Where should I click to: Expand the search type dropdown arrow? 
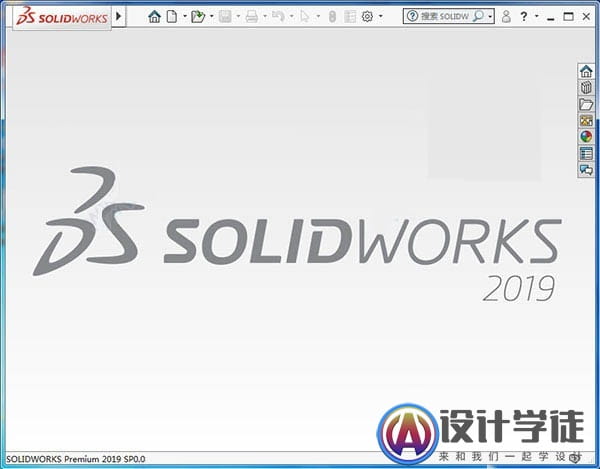tap(490, 16)
